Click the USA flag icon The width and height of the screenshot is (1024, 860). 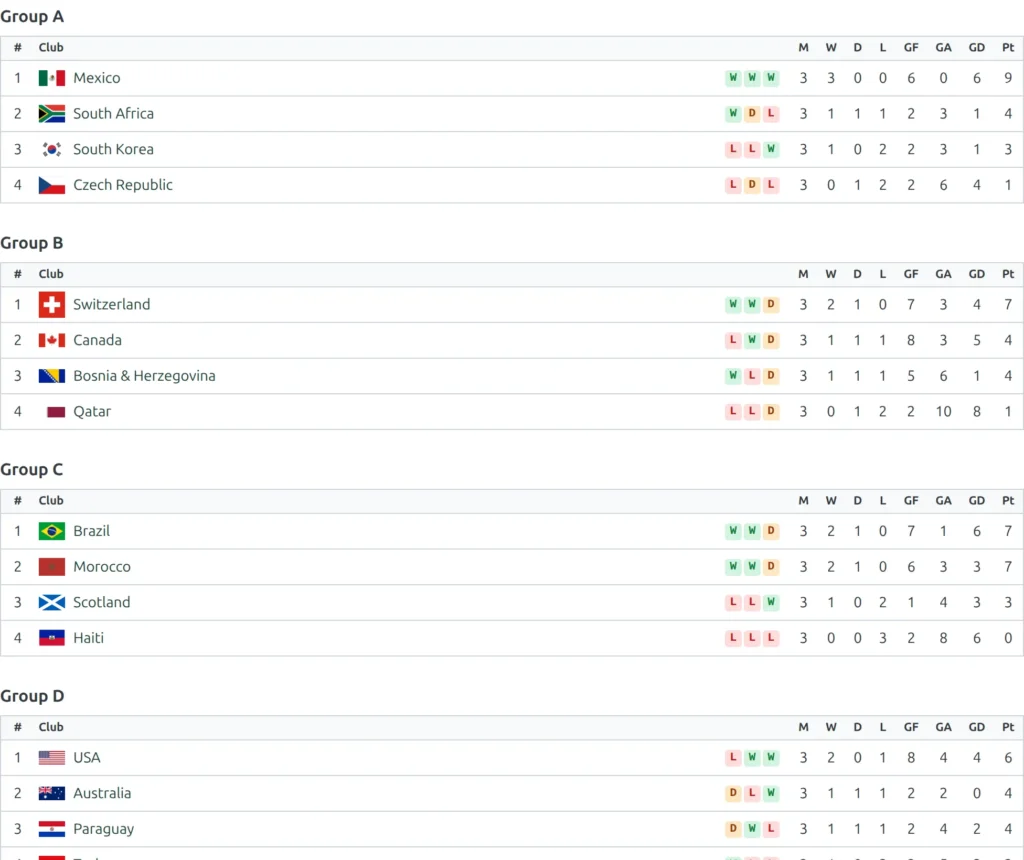(x=52, y=758)
